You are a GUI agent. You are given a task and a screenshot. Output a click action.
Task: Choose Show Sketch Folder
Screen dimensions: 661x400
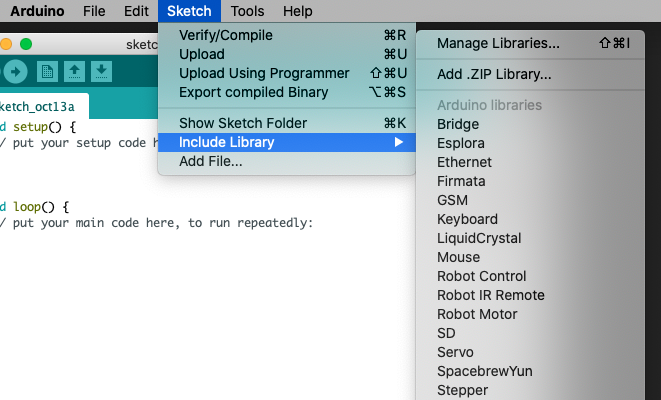coord(287,123)
